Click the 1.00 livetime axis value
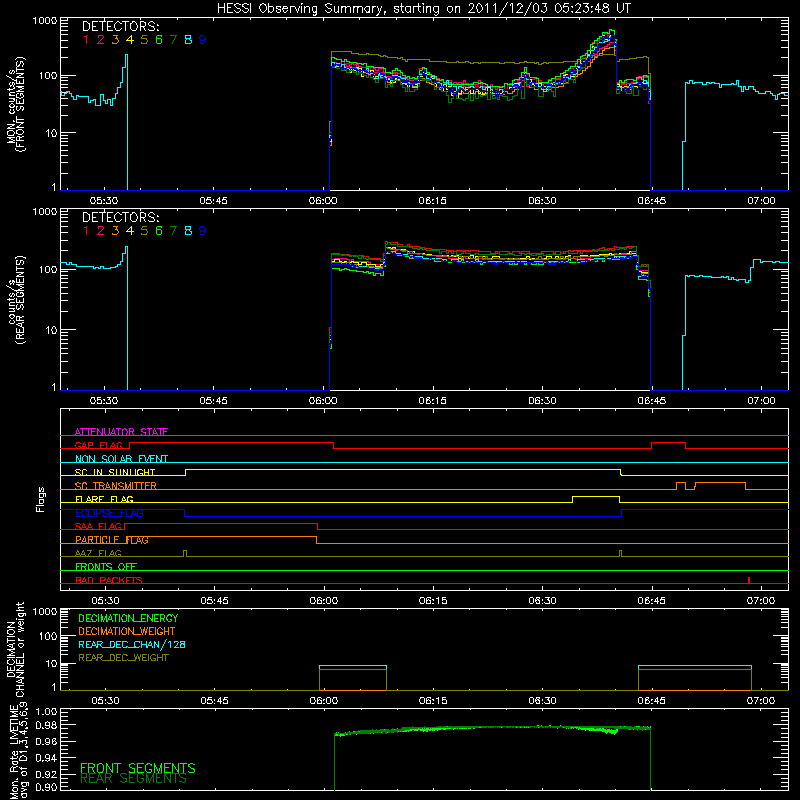The height and width of the screenshot is (800, 800). pos(46,712)
